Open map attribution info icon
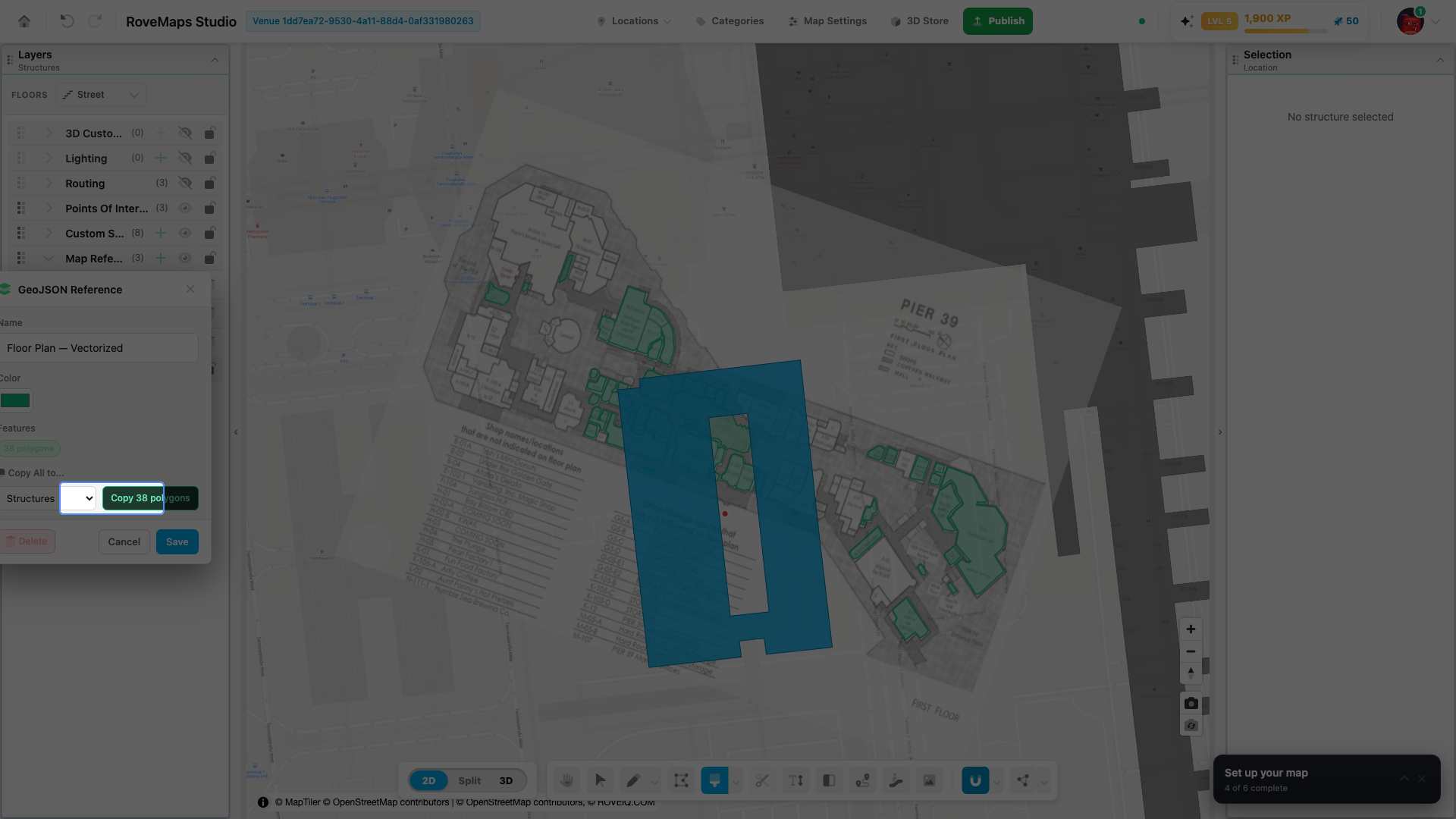The image size is (1456, 819). point(262,802)
